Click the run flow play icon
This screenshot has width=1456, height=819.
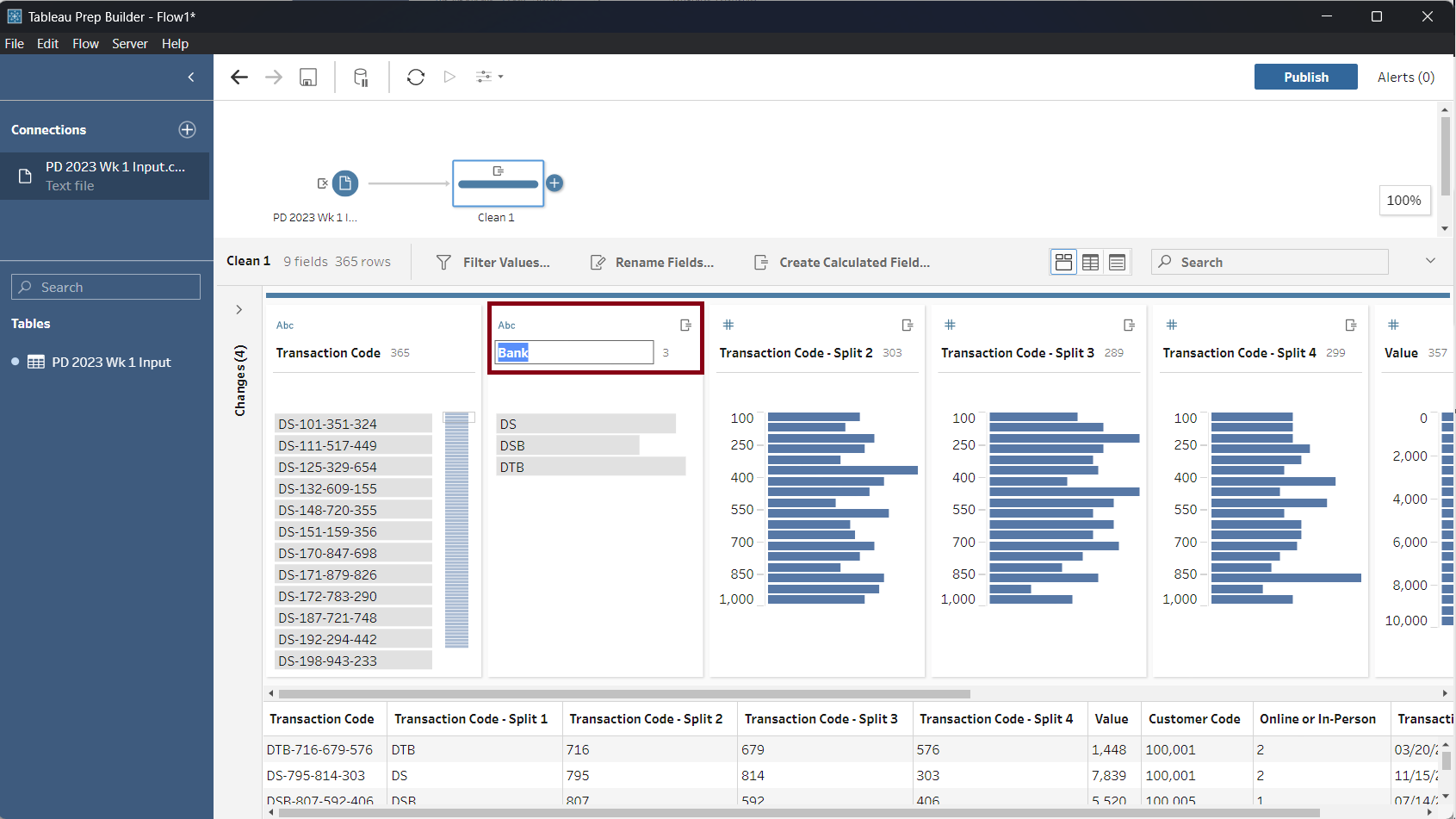tap(449, 77)
